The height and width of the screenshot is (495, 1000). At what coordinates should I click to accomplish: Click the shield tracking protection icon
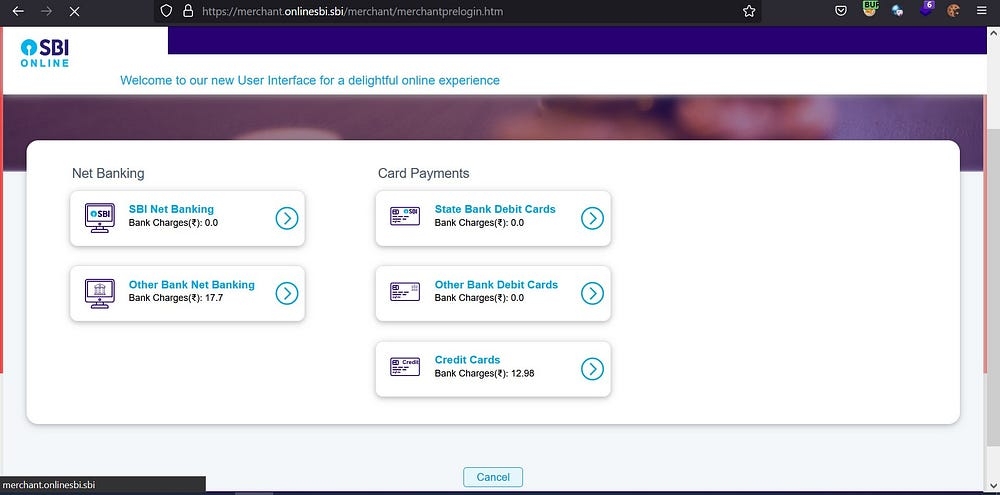[x=167, y=11]
